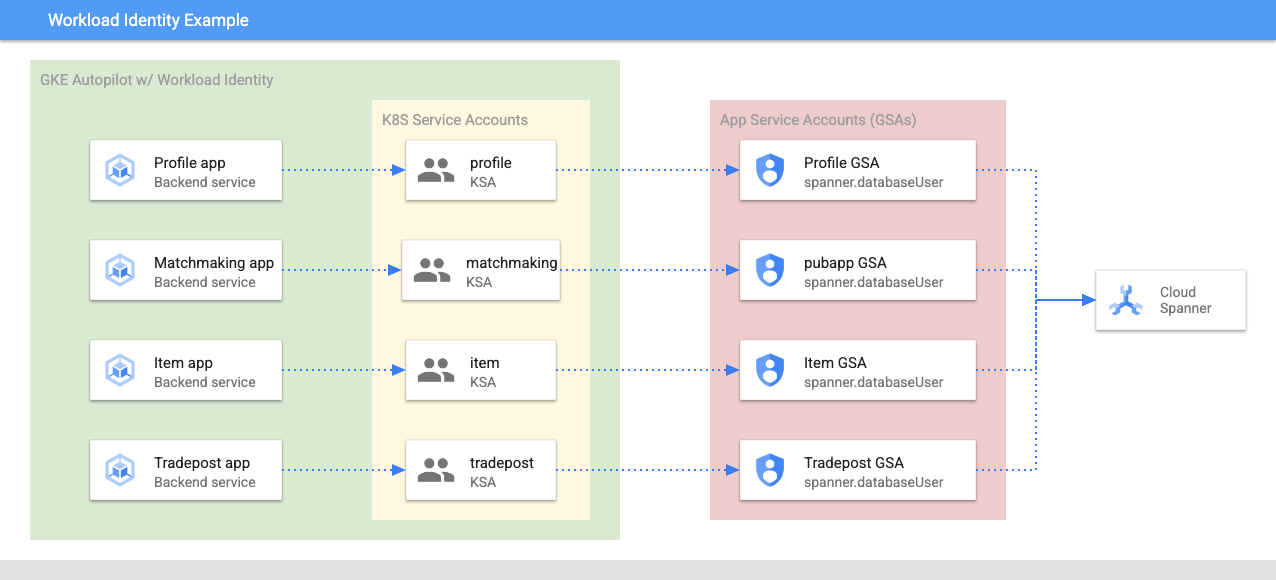This screenshot has height=580, width=1276.
Task: Select the Tradepost app cube icon
Action: pyautogui.click(x=120, y=470)
